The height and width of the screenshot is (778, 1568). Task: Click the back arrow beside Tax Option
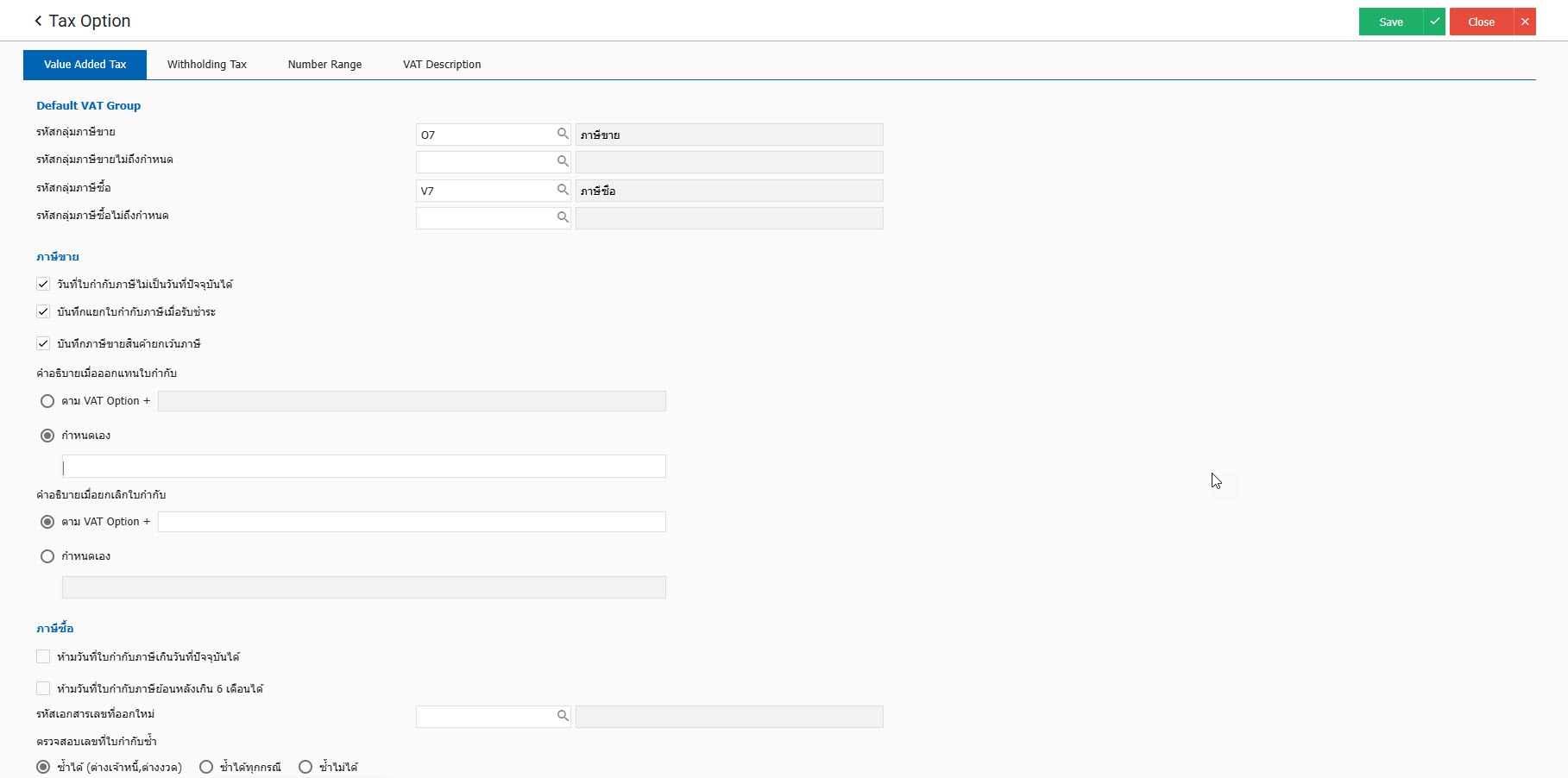point(38,21)
